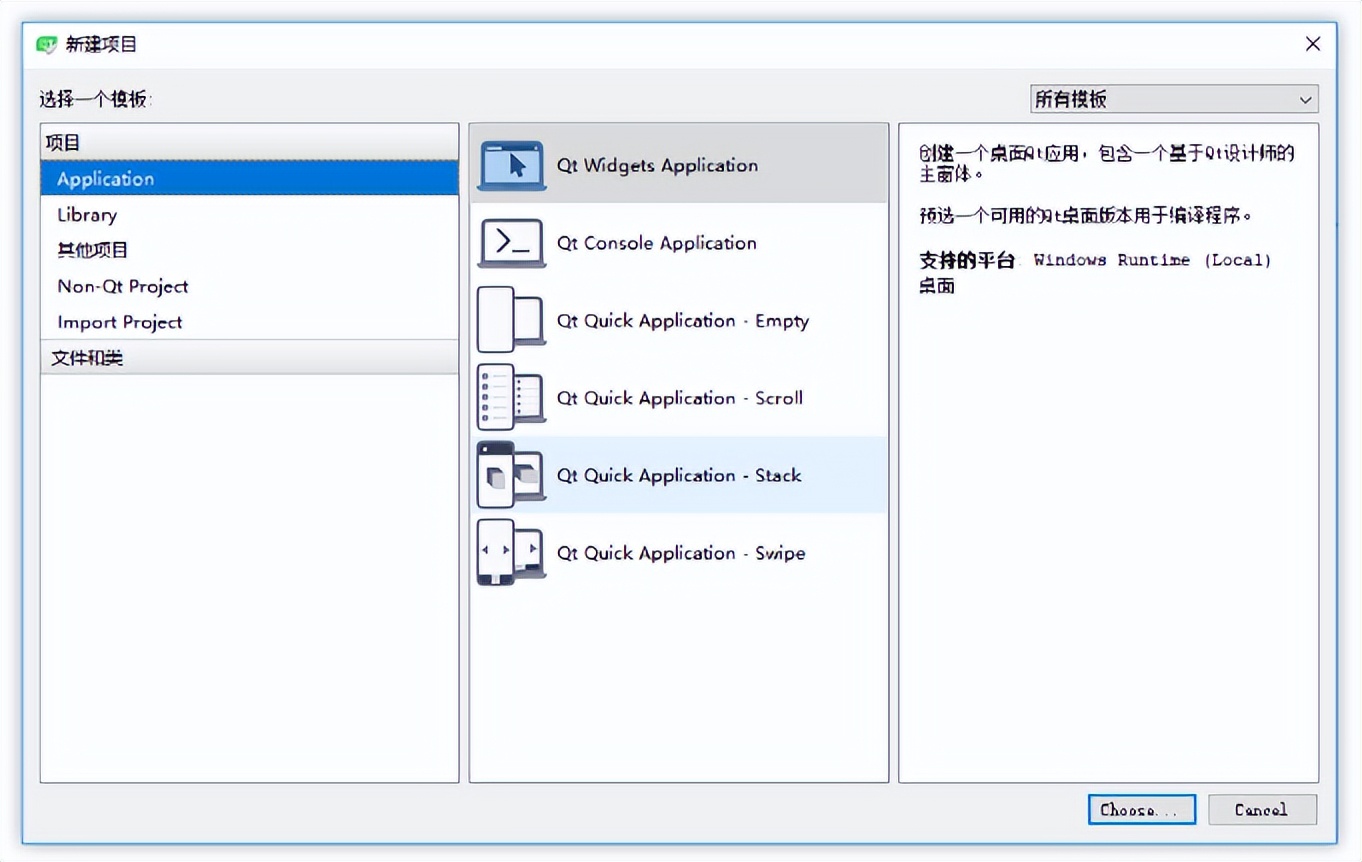
Task: Click the Qt Quick Application Scroll icon
Action: (x=511, y=398)
